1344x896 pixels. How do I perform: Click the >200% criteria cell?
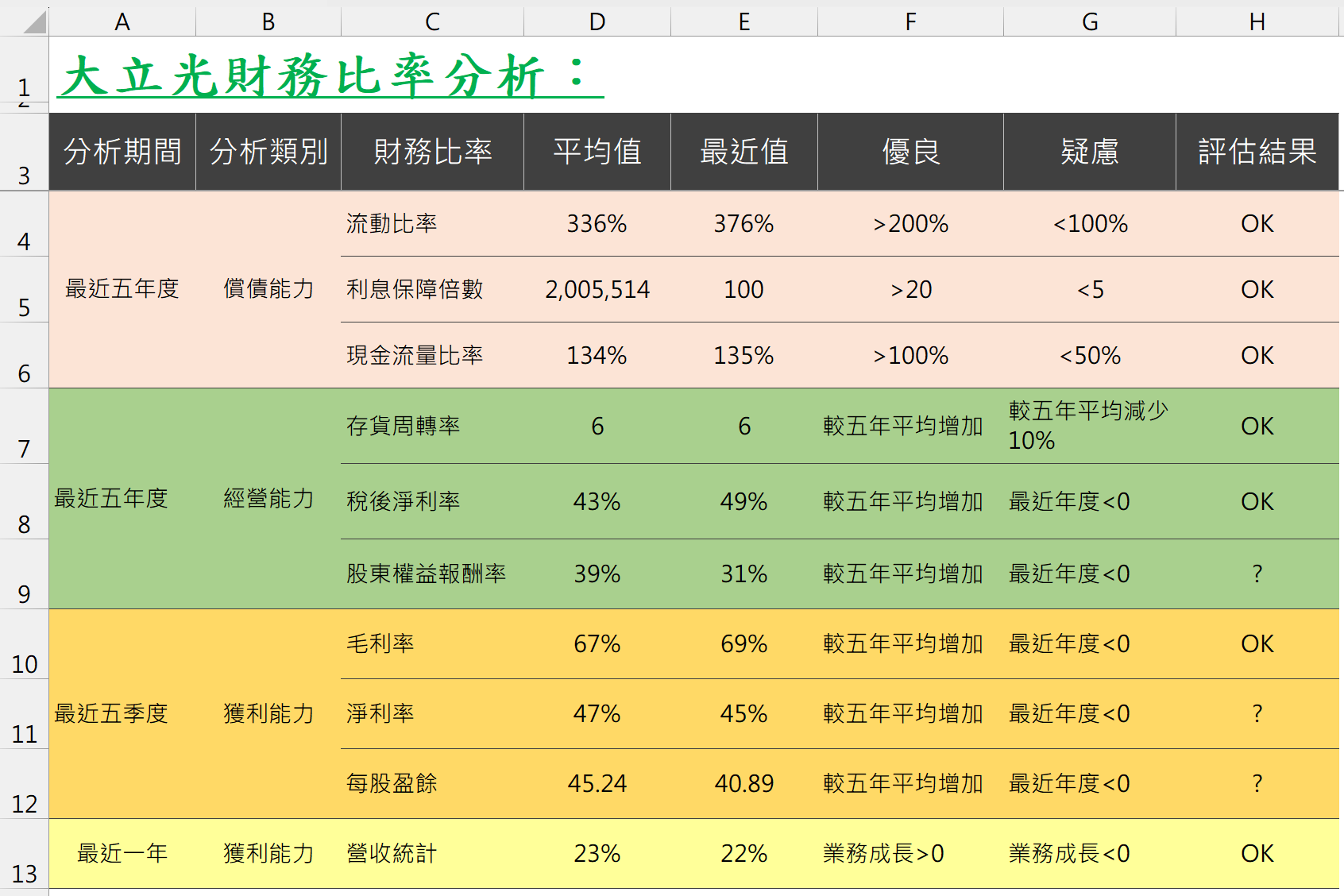pyautogui.click(x=910, y=224)
